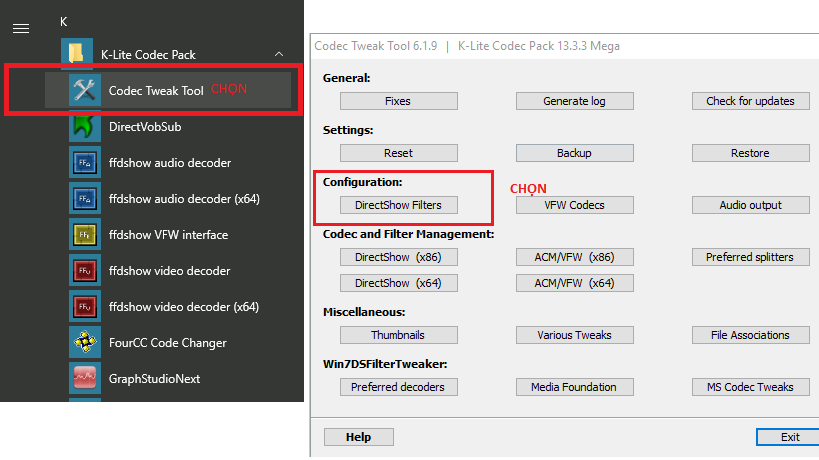Open ffdshow audio decoder (x64) entry
The height and width of the screenshot is (460, 819).
click(184, 199)
